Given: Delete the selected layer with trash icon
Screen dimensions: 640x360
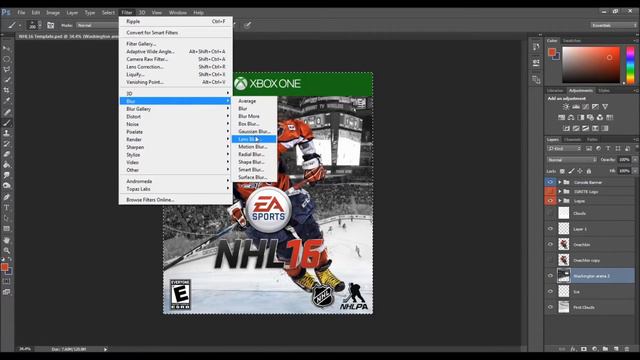Looking at the screenshot, I should click(627, 349).
